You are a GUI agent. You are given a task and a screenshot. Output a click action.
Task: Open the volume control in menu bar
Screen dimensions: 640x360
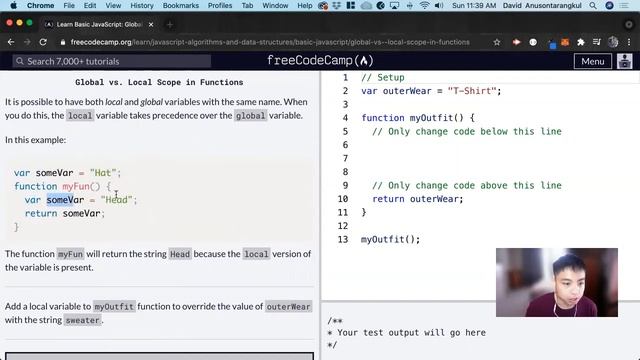point(439,5)
